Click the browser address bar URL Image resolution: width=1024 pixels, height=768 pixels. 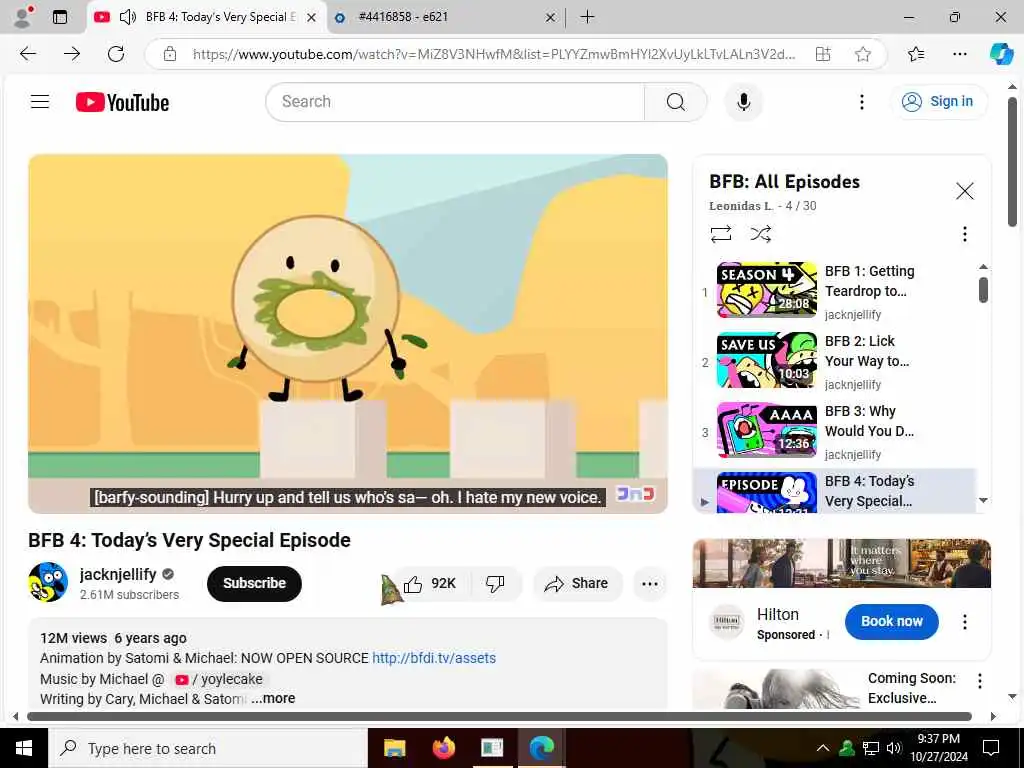(494, 54)
